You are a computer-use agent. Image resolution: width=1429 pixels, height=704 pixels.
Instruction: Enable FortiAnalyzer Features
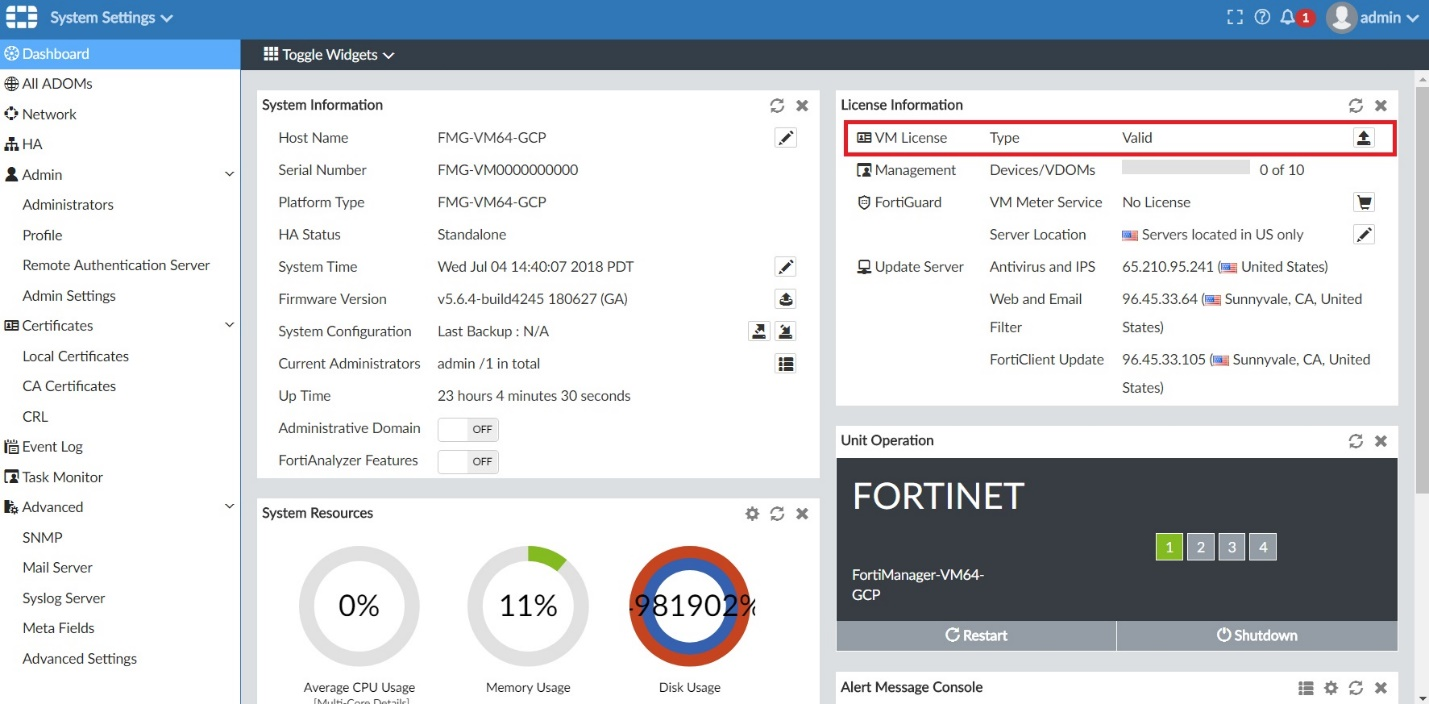[x=467, y=461]
